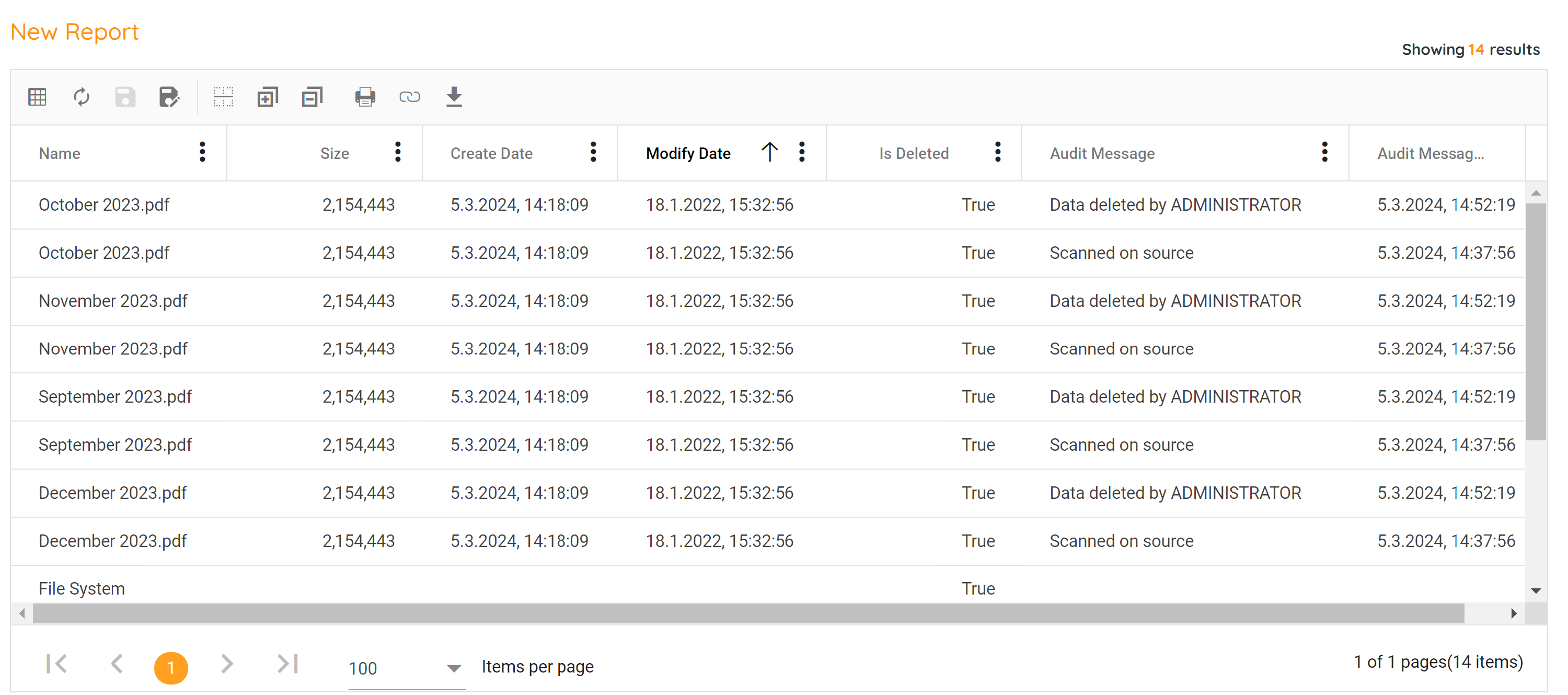Go to page 1 button
Viewport: 1568px width, 695px height.
(170, 668)
